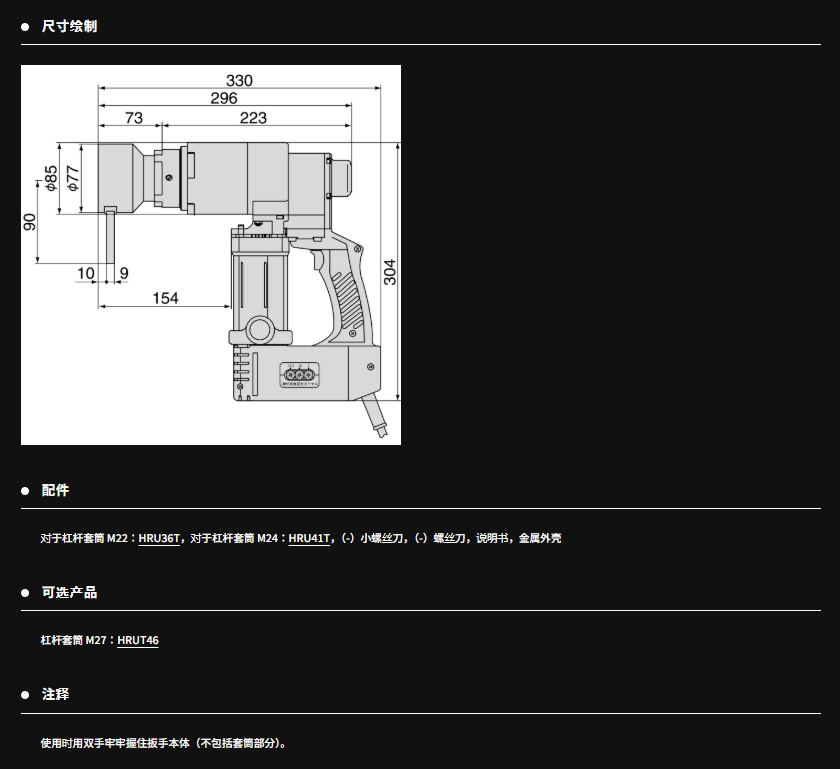Image resolution: width=840 pixels, height=769 pixels.
Task: Click the 154 dimension in the drawing
Action: point(165,298)
